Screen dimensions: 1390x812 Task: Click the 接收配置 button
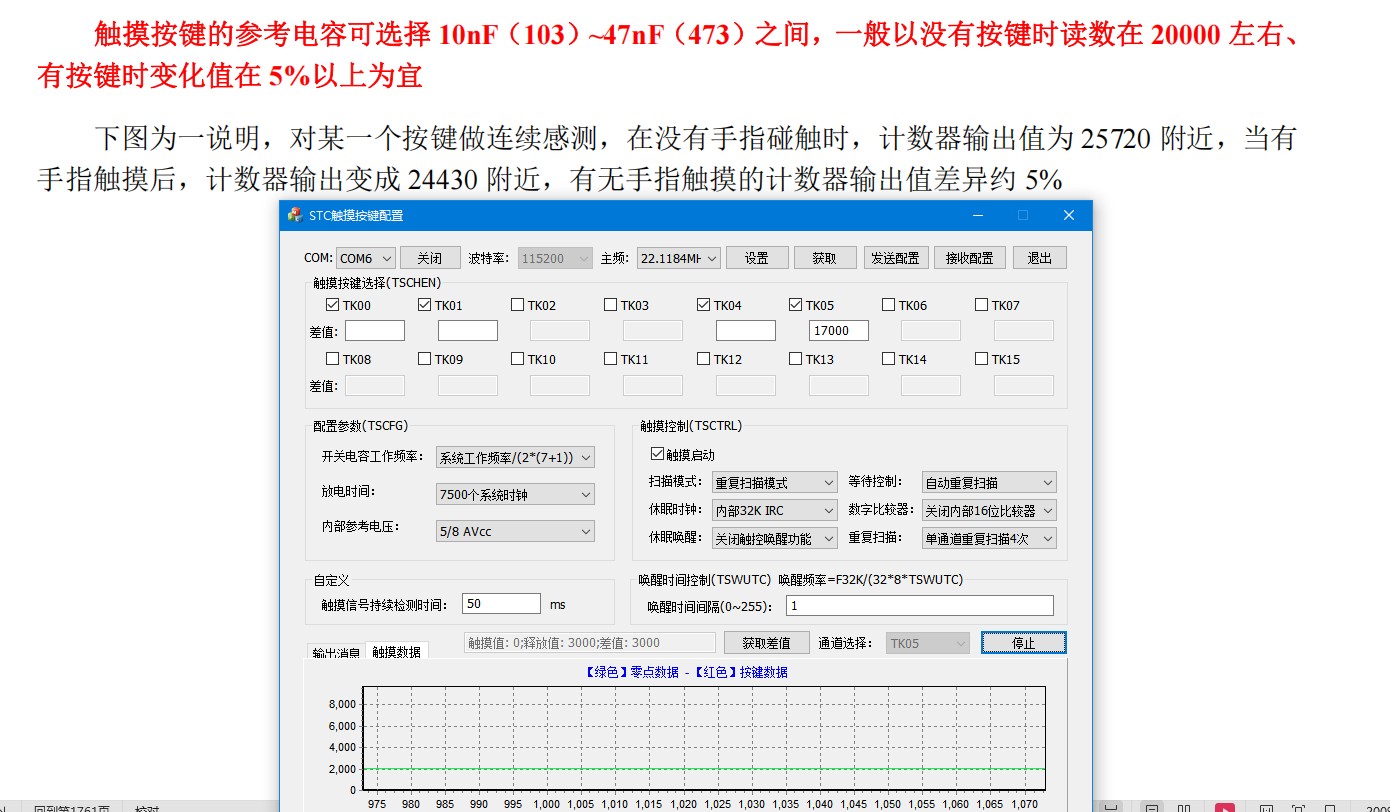[x=970, y=258]
